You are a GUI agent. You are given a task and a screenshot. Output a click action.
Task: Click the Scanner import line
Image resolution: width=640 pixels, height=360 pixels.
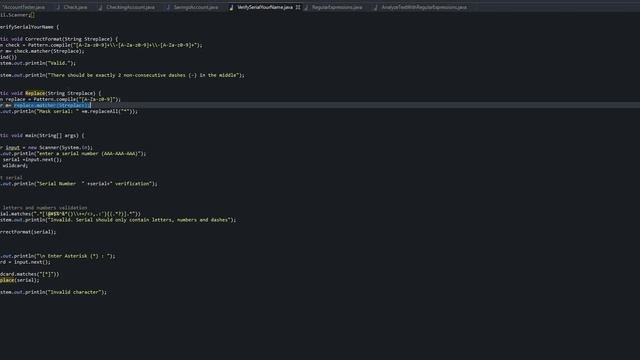[x=18, y=15]
